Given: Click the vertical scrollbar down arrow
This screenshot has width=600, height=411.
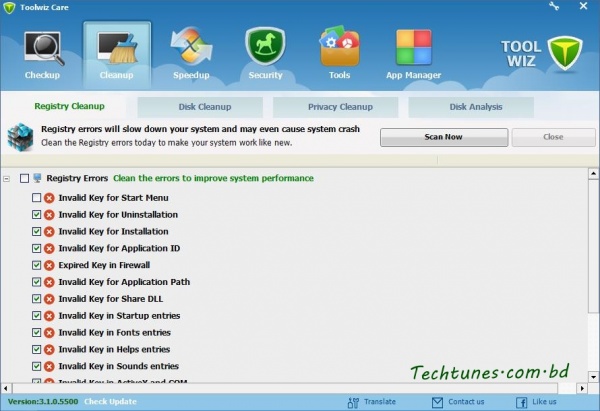Looking at the screenshot, I should coord(593,377).
